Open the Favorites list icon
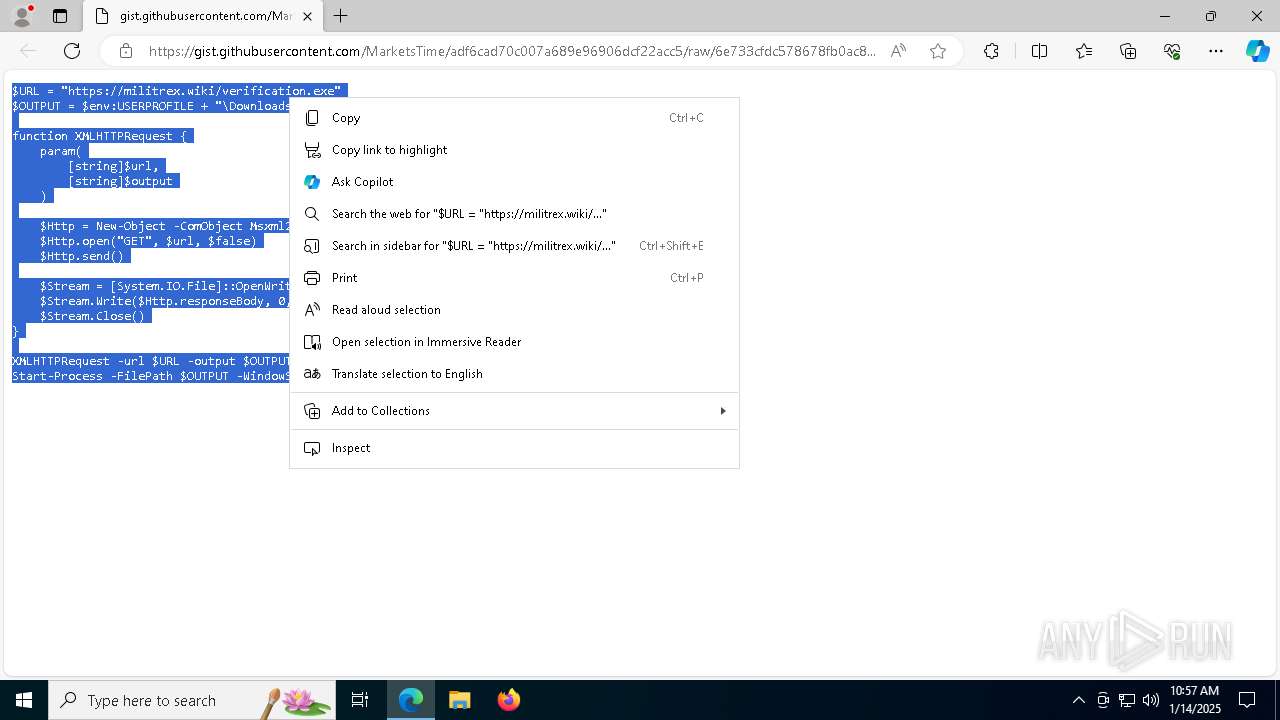 coord(1084,51)
